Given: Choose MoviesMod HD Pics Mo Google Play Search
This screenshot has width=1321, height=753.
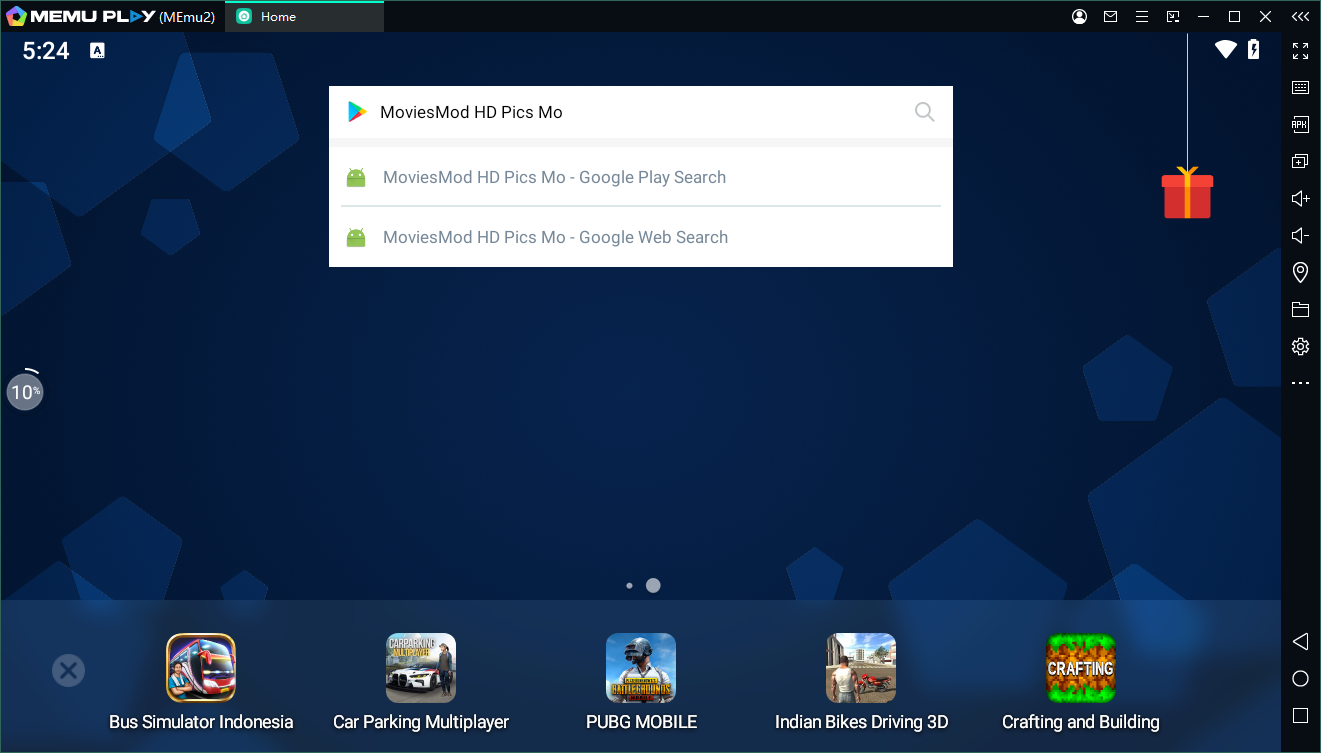Looking at the screenshot, I should pyautogui.click(x=554, y=178).
